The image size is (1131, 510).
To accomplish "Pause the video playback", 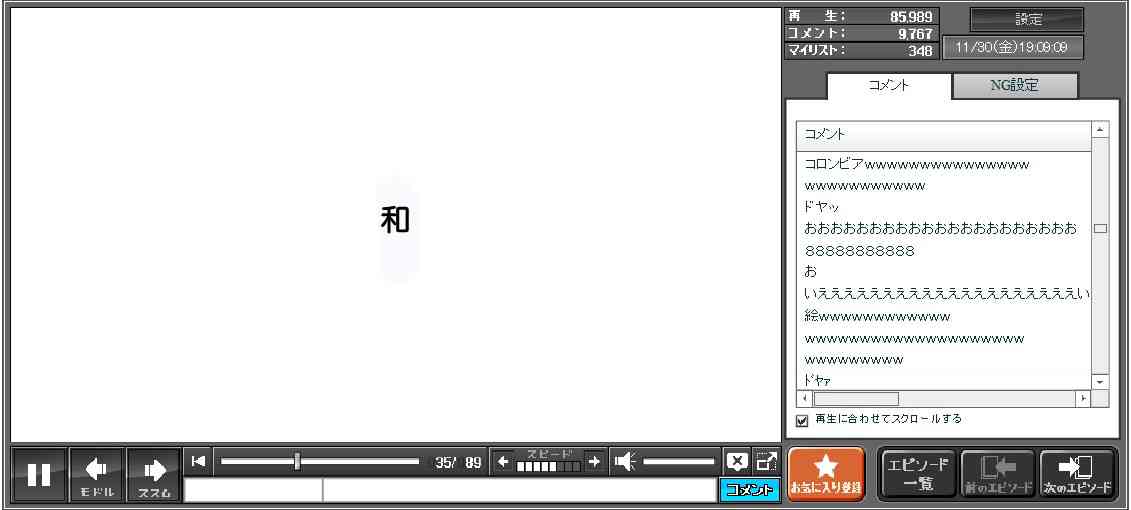I will point(39,474).
